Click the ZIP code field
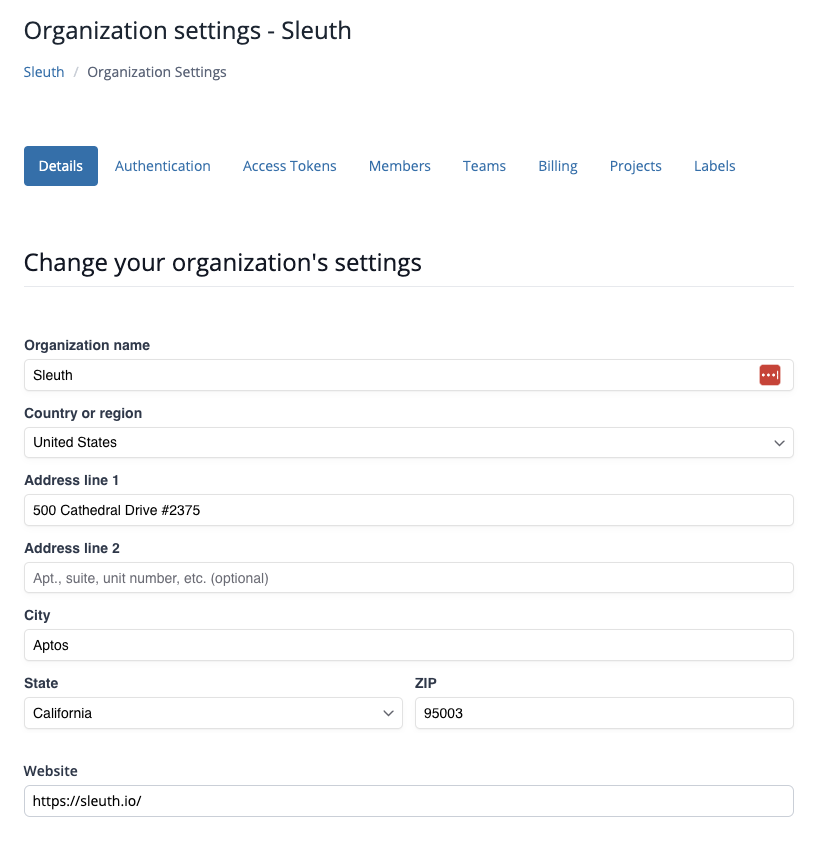 pyautogui.click(x=603, y=713)
